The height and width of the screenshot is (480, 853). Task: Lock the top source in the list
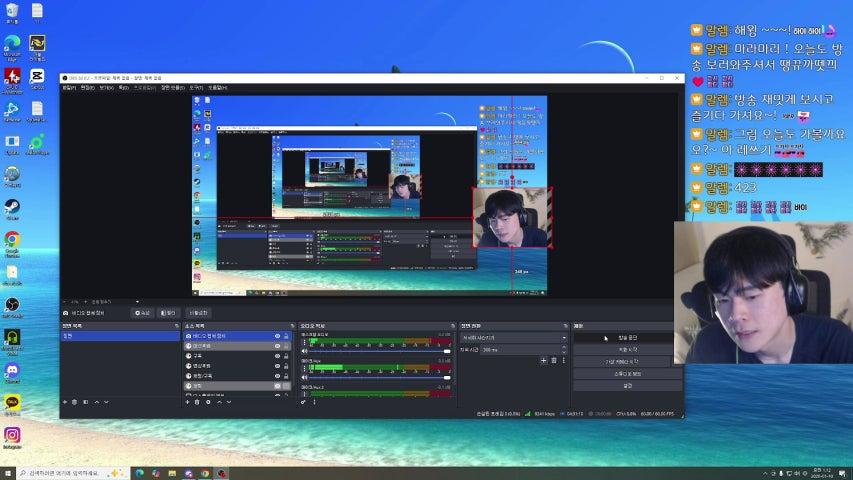pyautogui.click(x=287, y=337)
